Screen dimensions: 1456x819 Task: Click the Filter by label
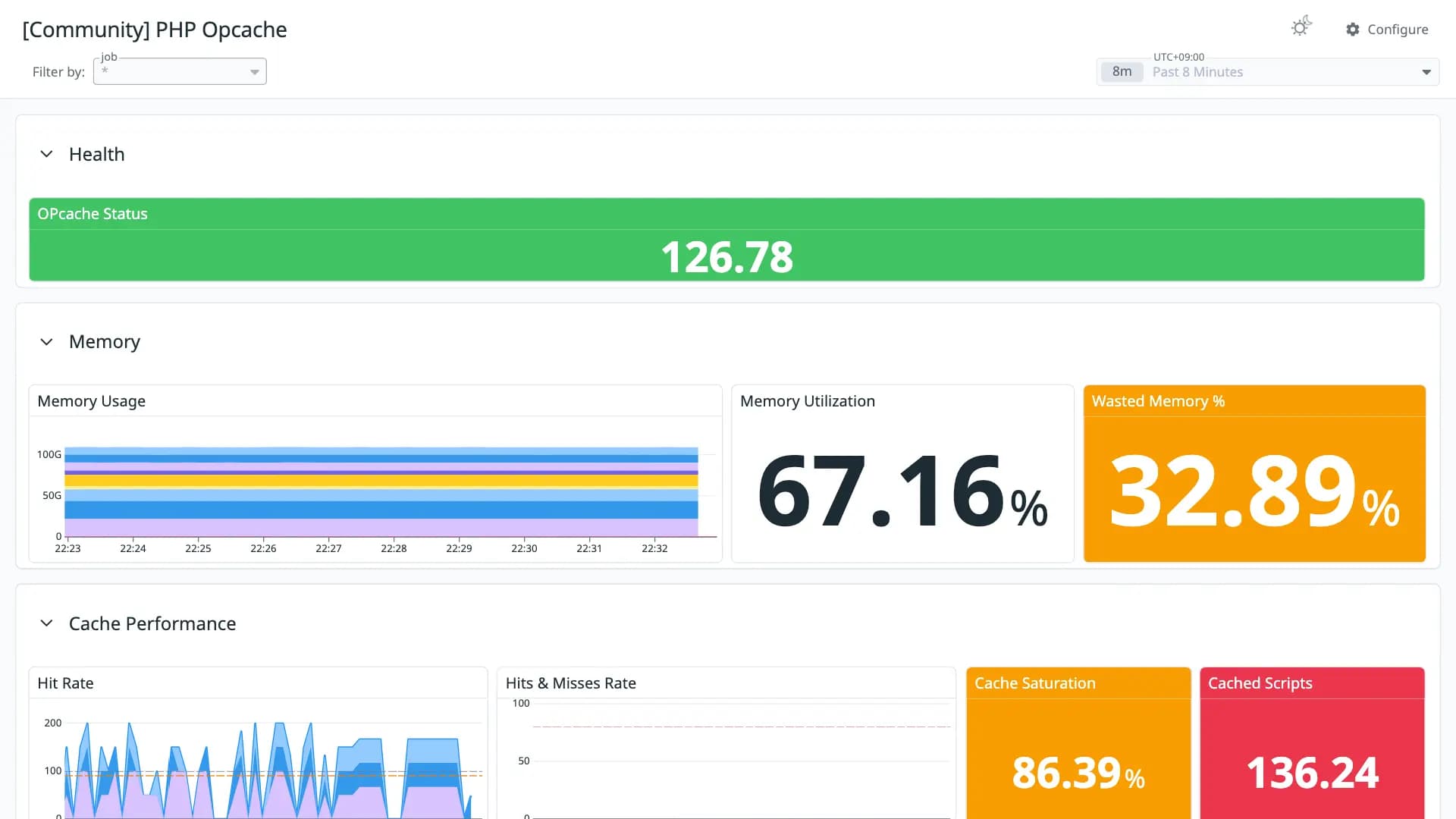point(58,72)
